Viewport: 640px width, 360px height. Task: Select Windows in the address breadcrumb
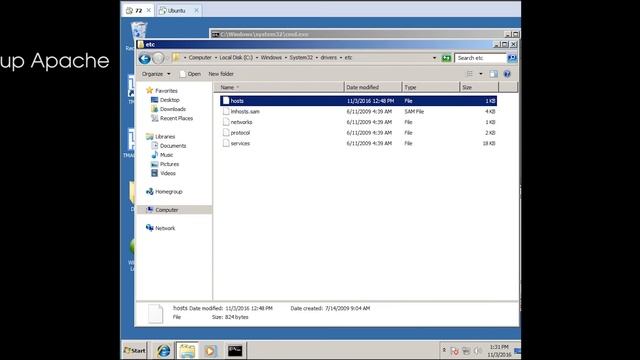(x=271, y=58)
